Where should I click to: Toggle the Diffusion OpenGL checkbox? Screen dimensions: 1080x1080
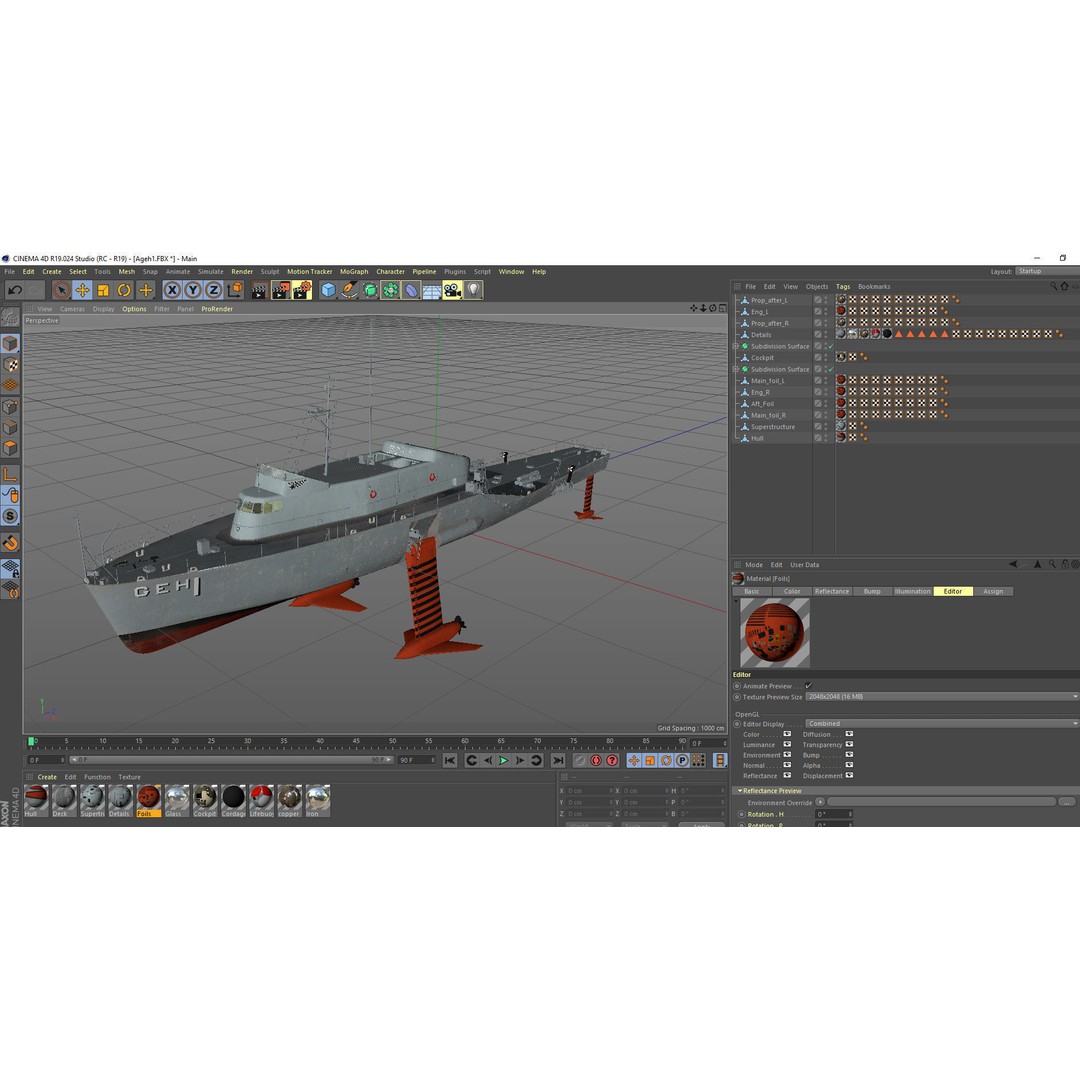tap(849, 734)
